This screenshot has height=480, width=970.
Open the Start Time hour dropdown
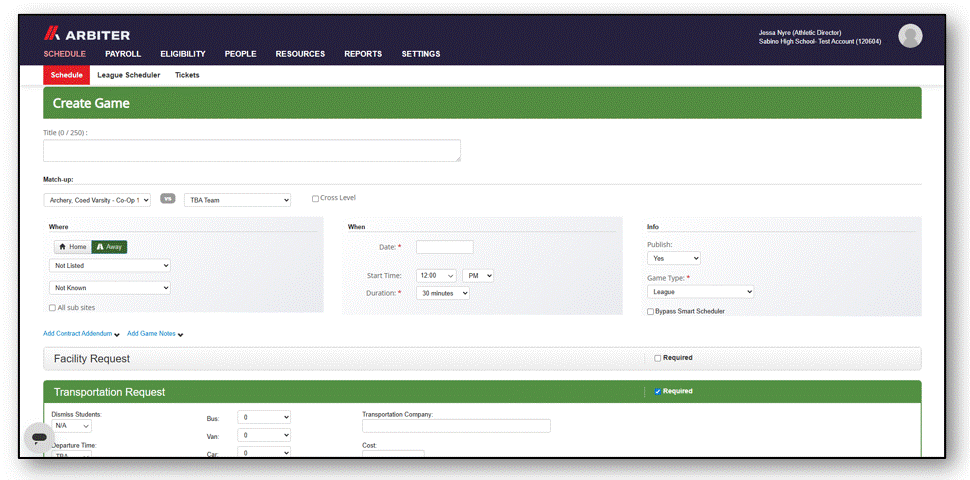(436, 276)
